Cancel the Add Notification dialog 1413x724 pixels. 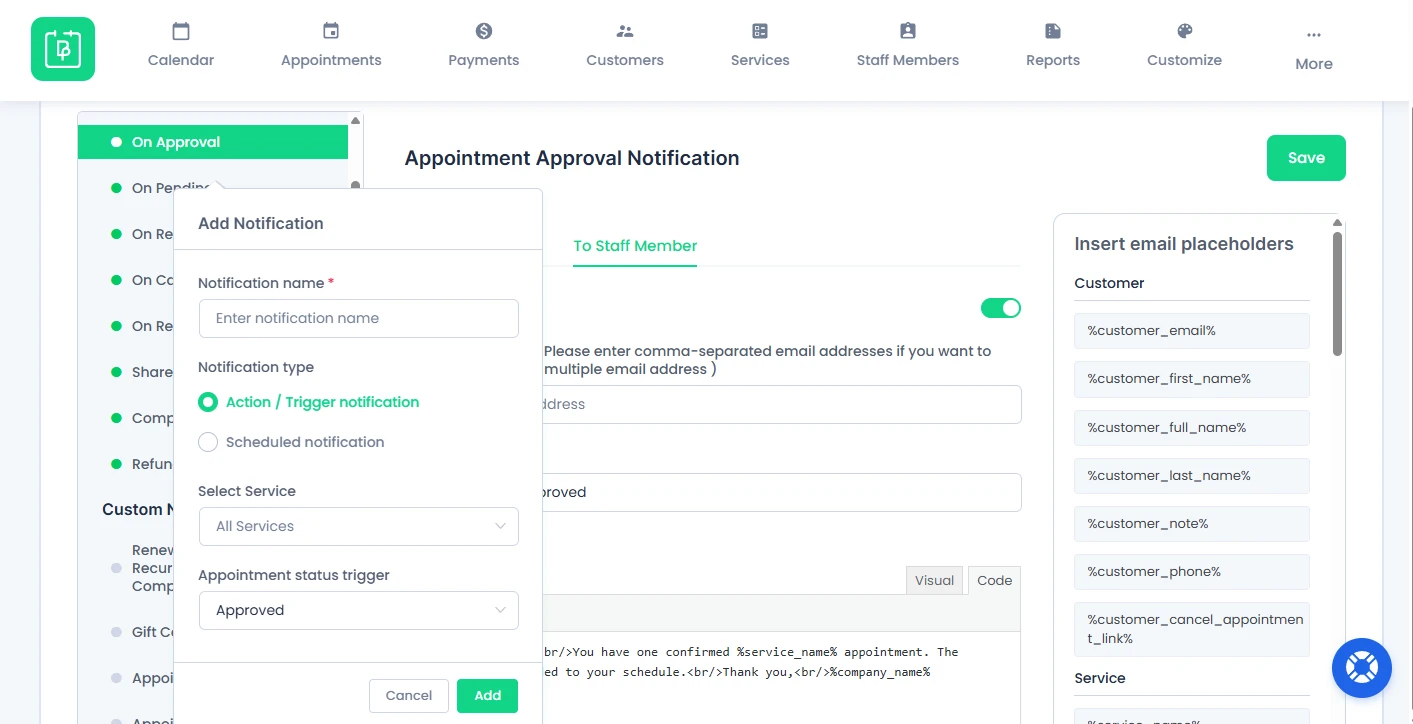pos(409,696)
